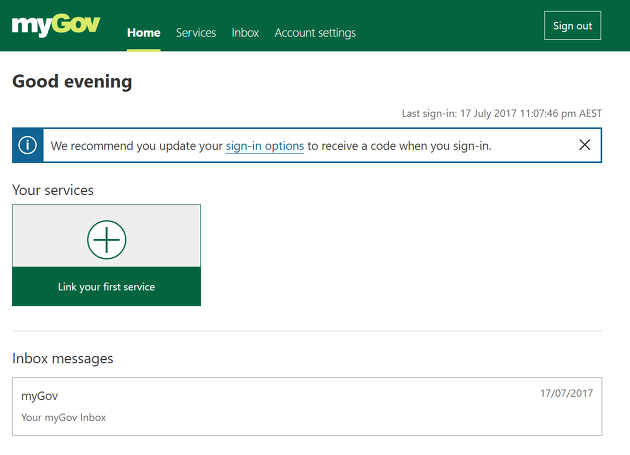Open the Home tab
This screenshot has height=455, width=630.
click(x=143, y=33)
